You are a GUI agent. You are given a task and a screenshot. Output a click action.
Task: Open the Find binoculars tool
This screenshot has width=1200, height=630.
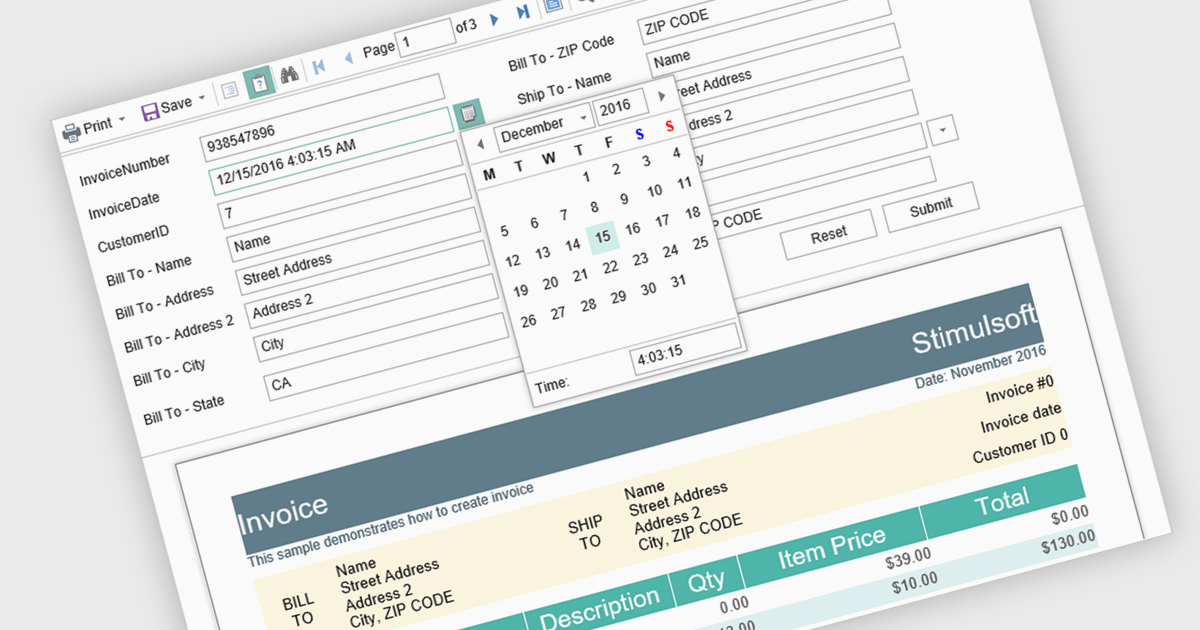click(x=289, y=73)
